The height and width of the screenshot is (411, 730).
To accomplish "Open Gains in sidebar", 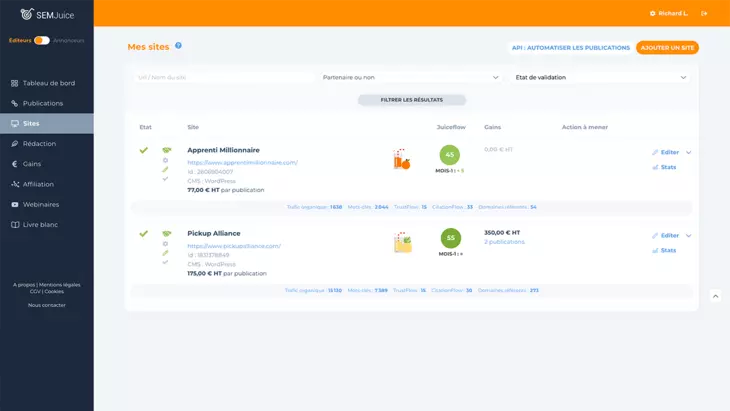I will [x=47, y=164].
